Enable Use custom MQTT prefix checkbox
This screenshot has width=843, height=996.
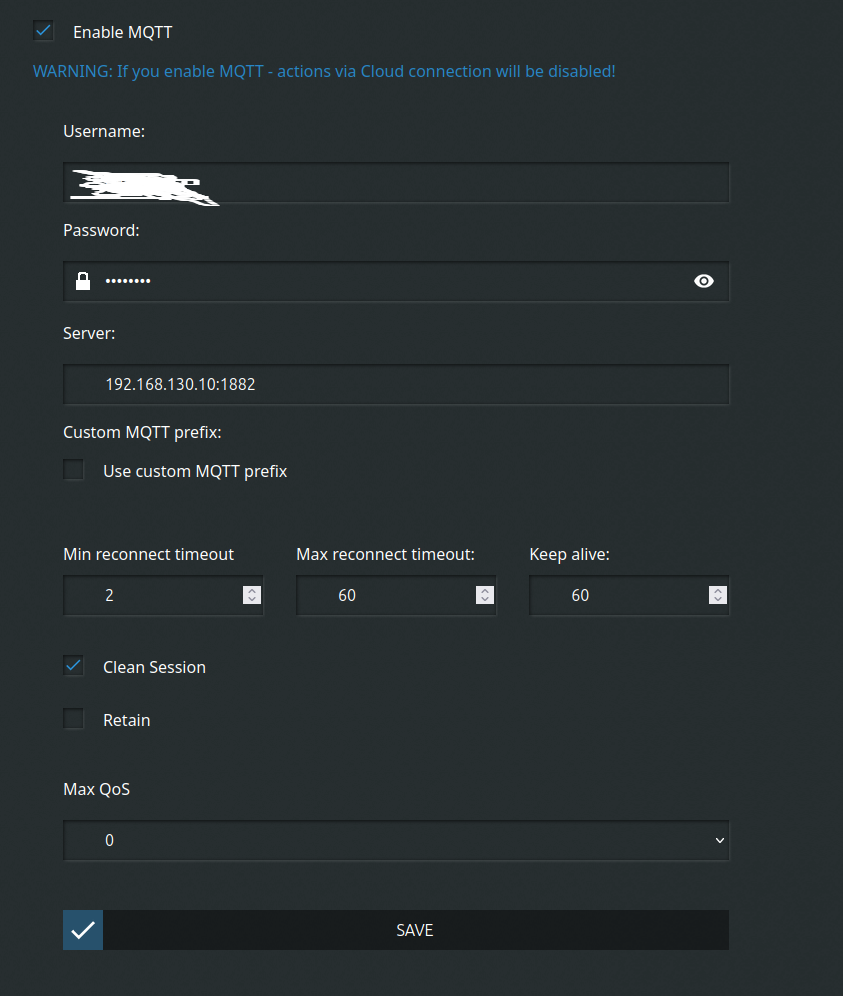74,470
